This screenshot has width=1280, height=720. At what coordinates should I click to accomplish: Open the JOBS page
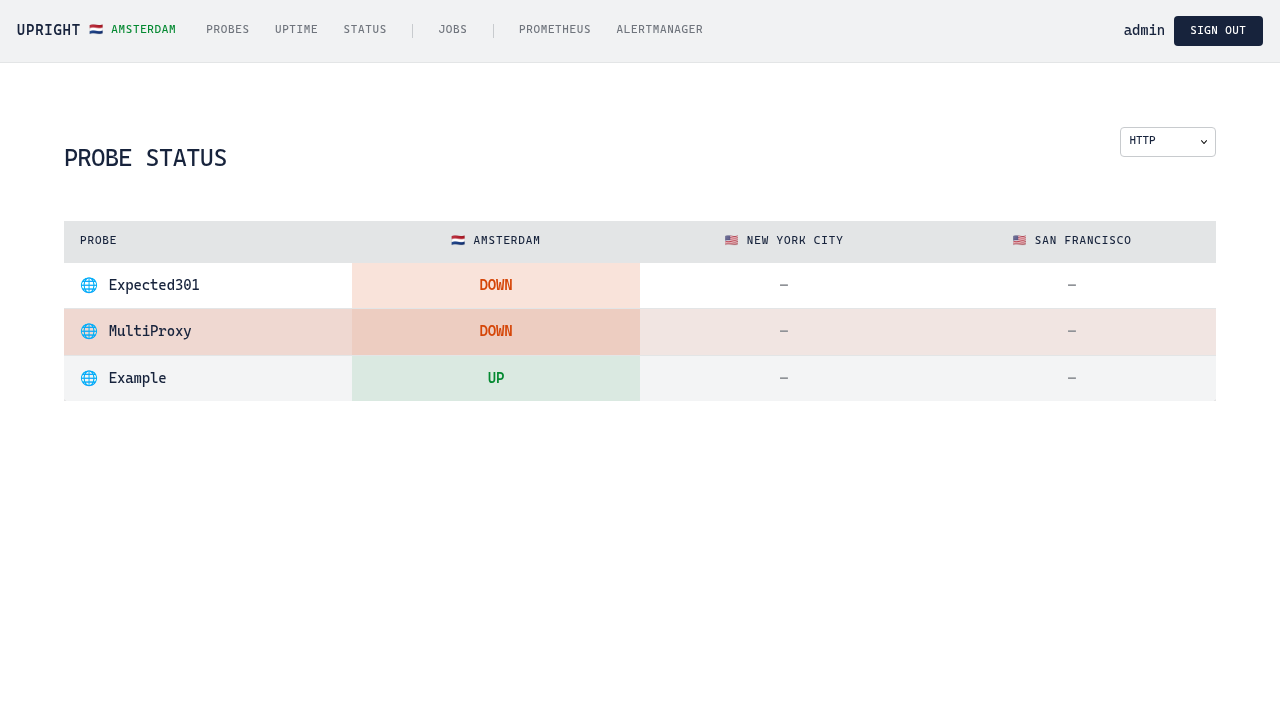pos(452,29)
